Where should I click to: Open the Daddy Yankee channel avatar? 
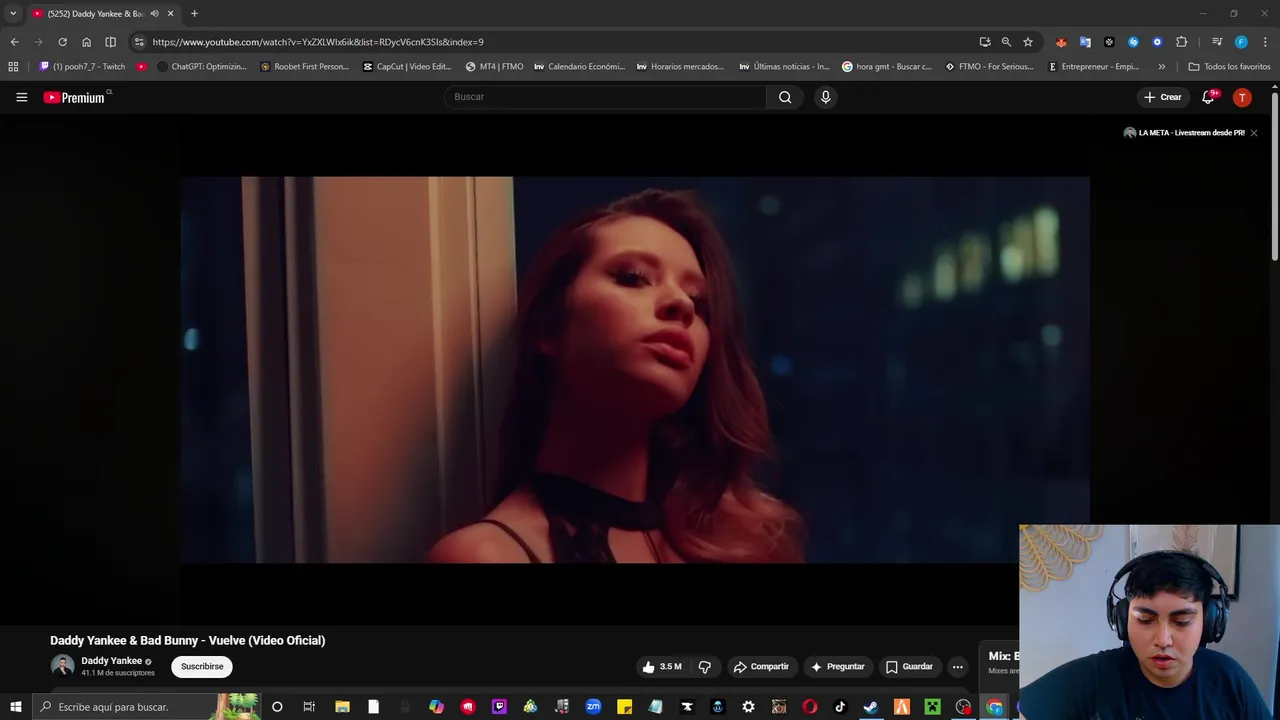[x=62, y=667]
